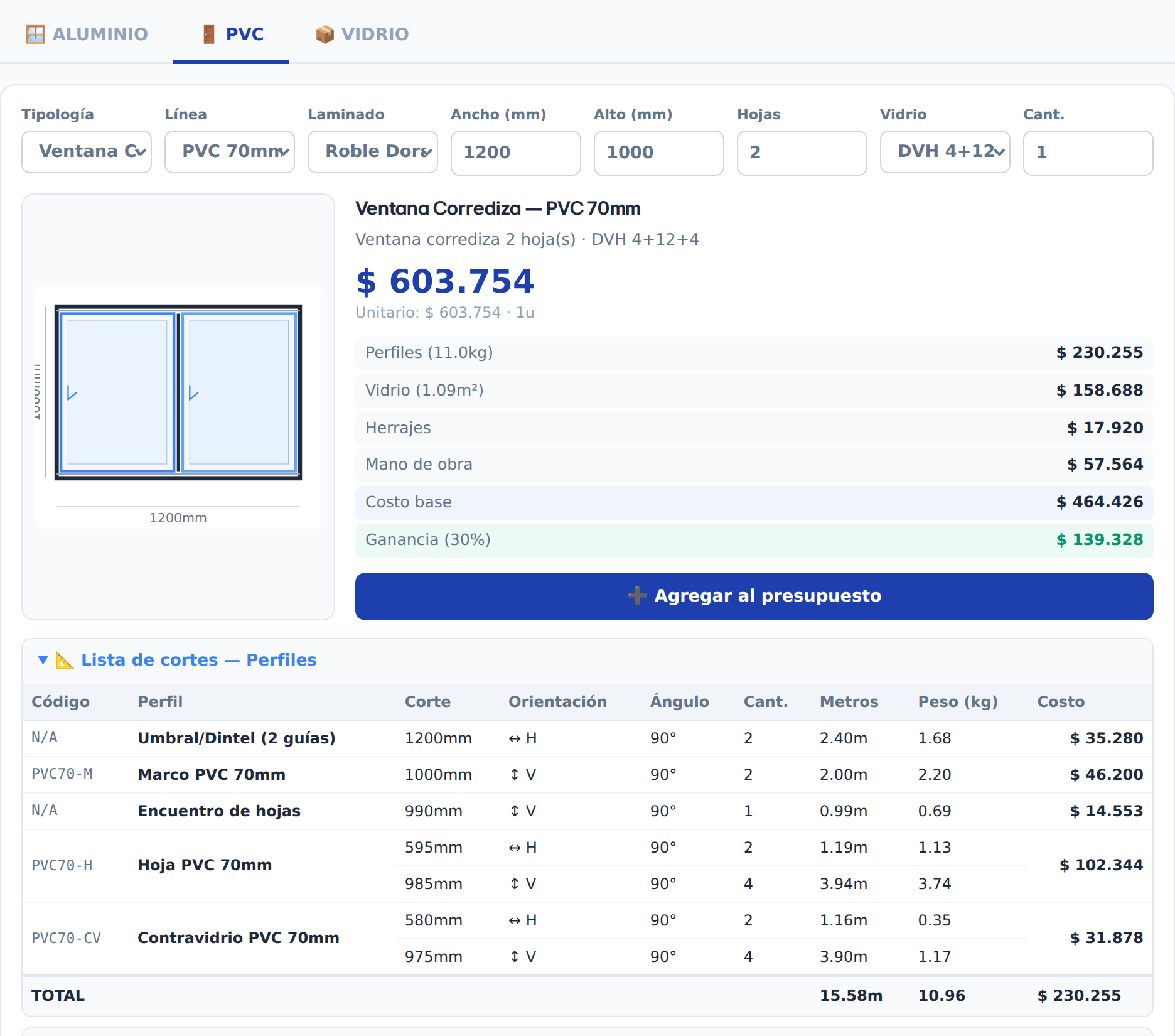
Task: Click the window icon beside ALUMINIO
Action: tap(36, 34)
